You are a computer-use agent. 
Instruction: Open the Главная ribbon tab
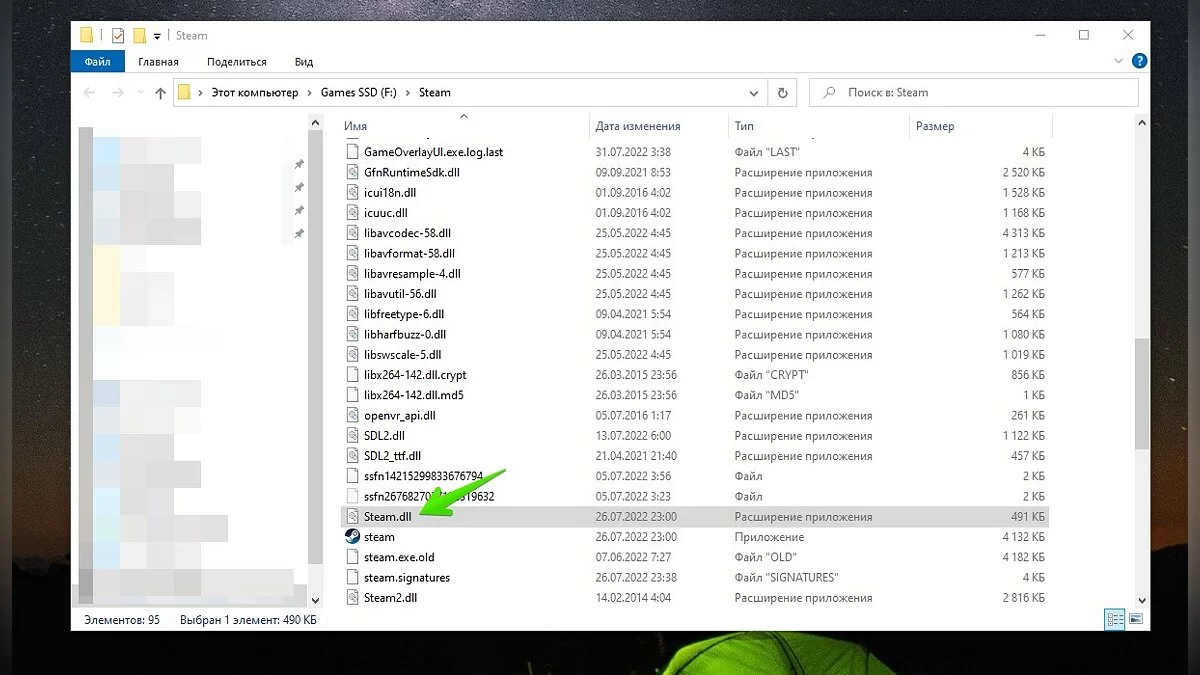[x=158, y=62]
